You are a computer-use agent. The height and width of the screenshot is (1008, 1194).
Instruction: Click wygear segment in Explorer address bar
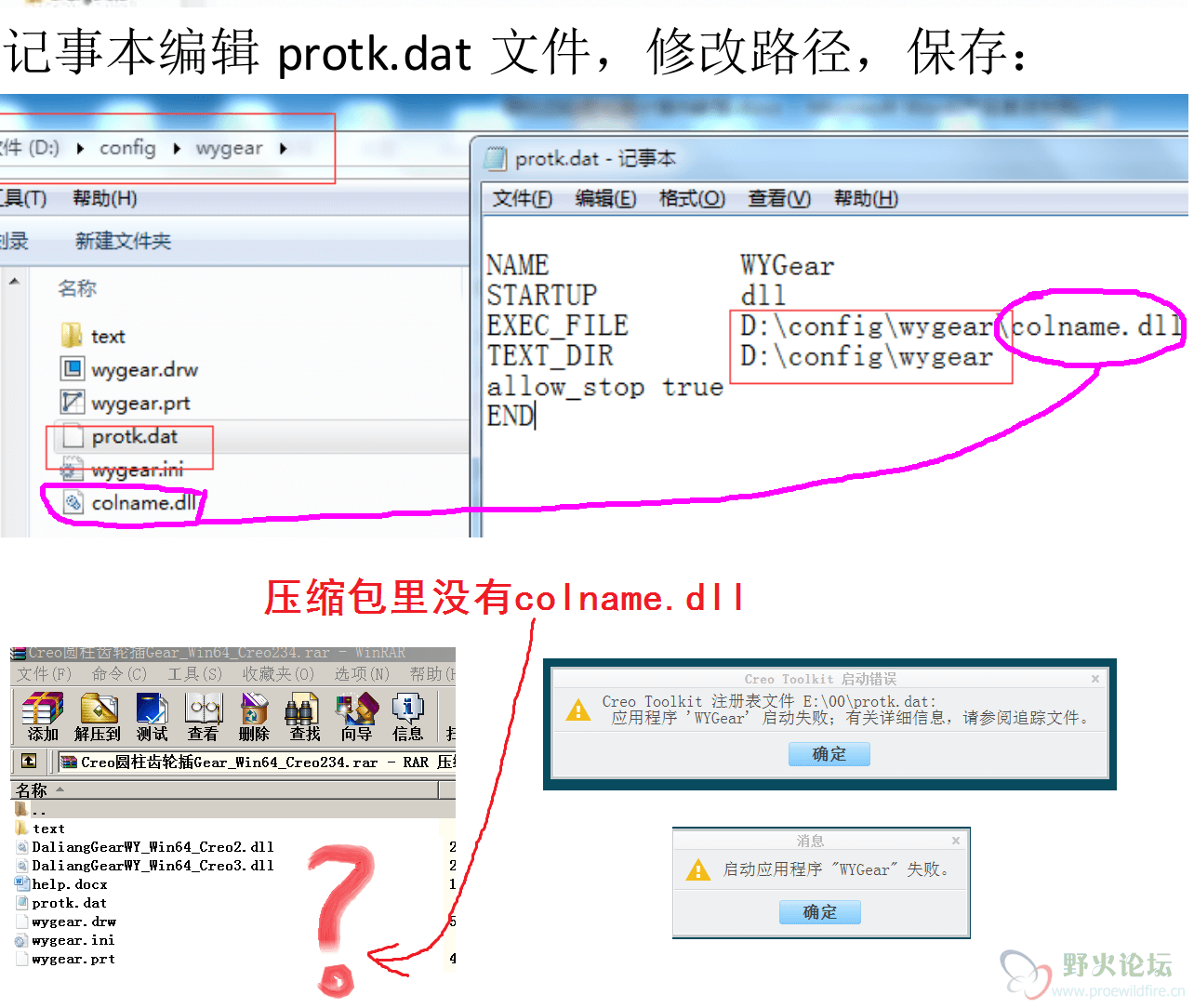tap(229, 149)
